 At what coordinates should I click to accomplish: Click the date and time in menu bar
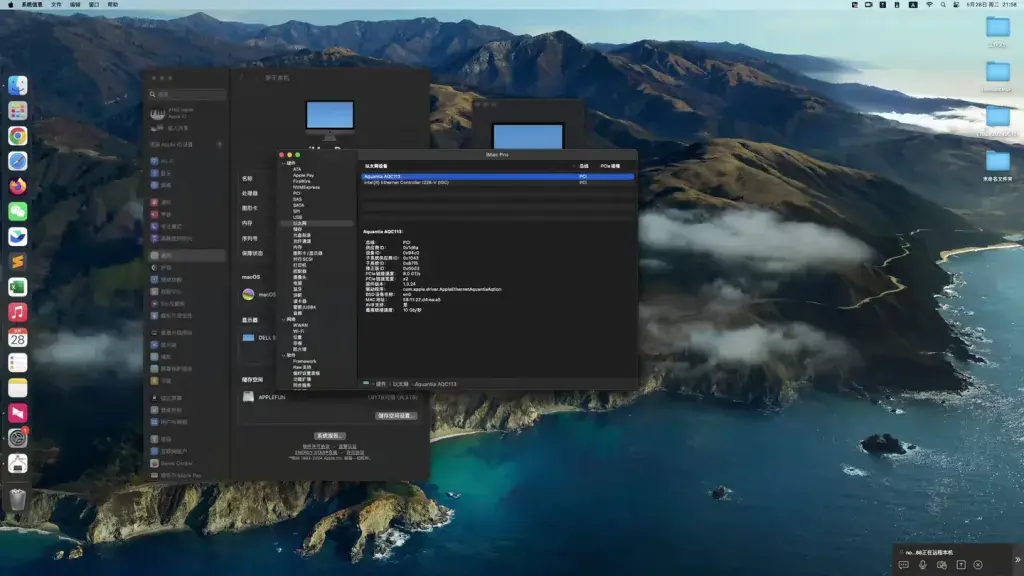point(991,5)
